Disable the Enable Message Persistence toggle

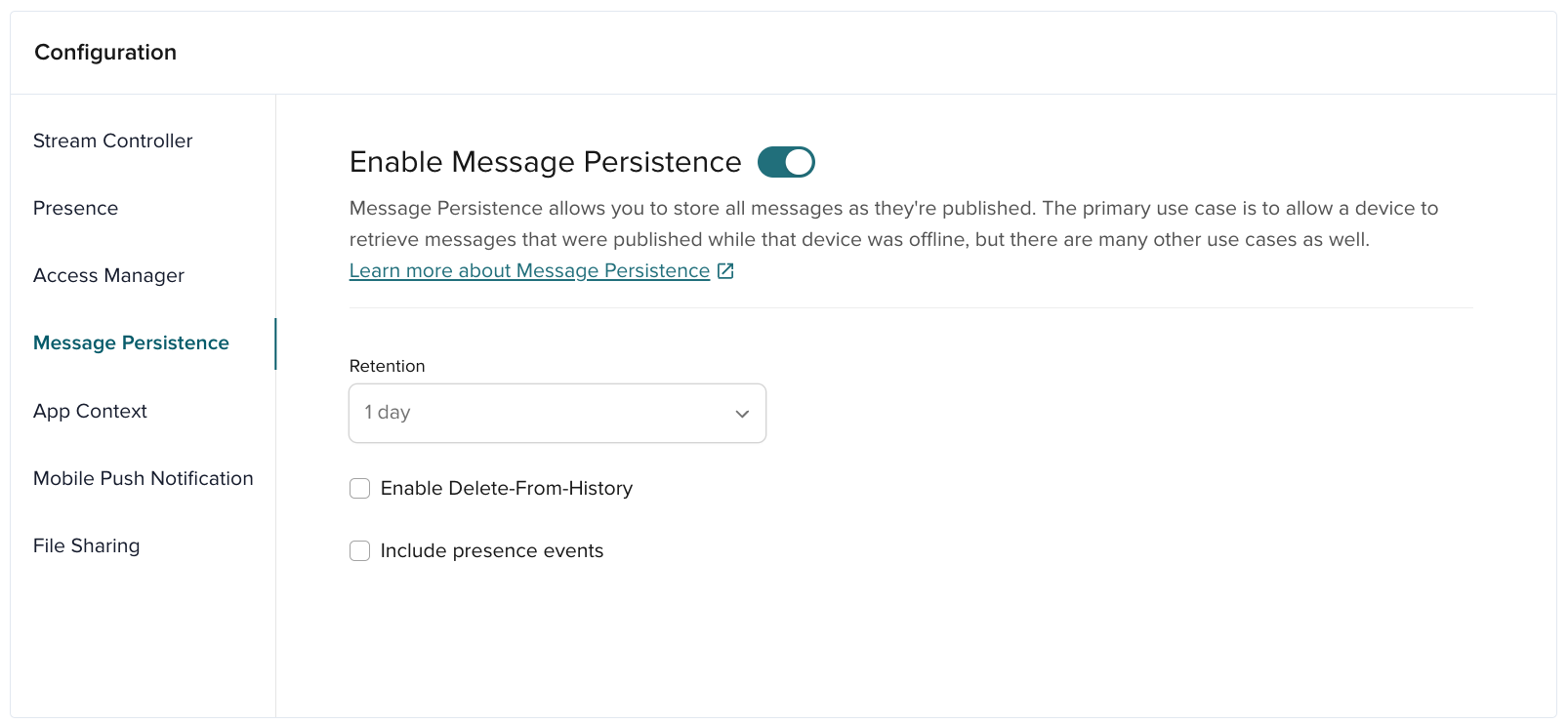(786, 161)
